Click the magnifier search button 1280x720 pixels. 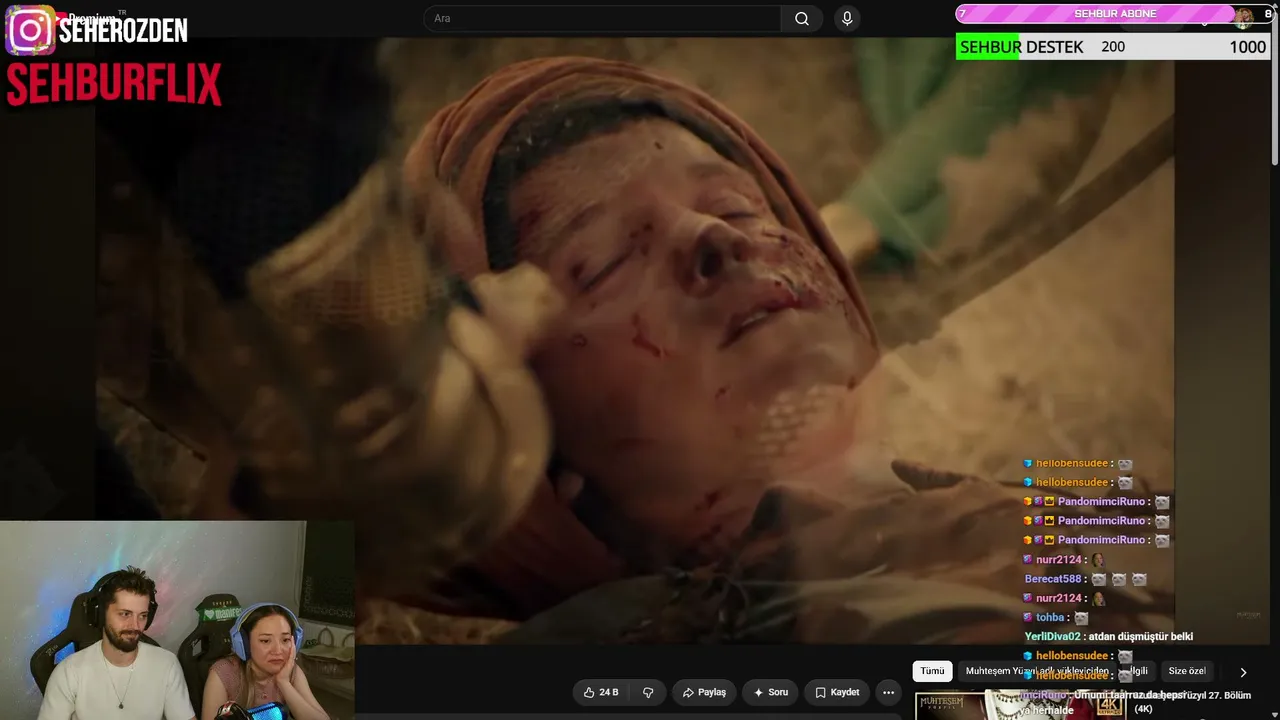(802, 19)
